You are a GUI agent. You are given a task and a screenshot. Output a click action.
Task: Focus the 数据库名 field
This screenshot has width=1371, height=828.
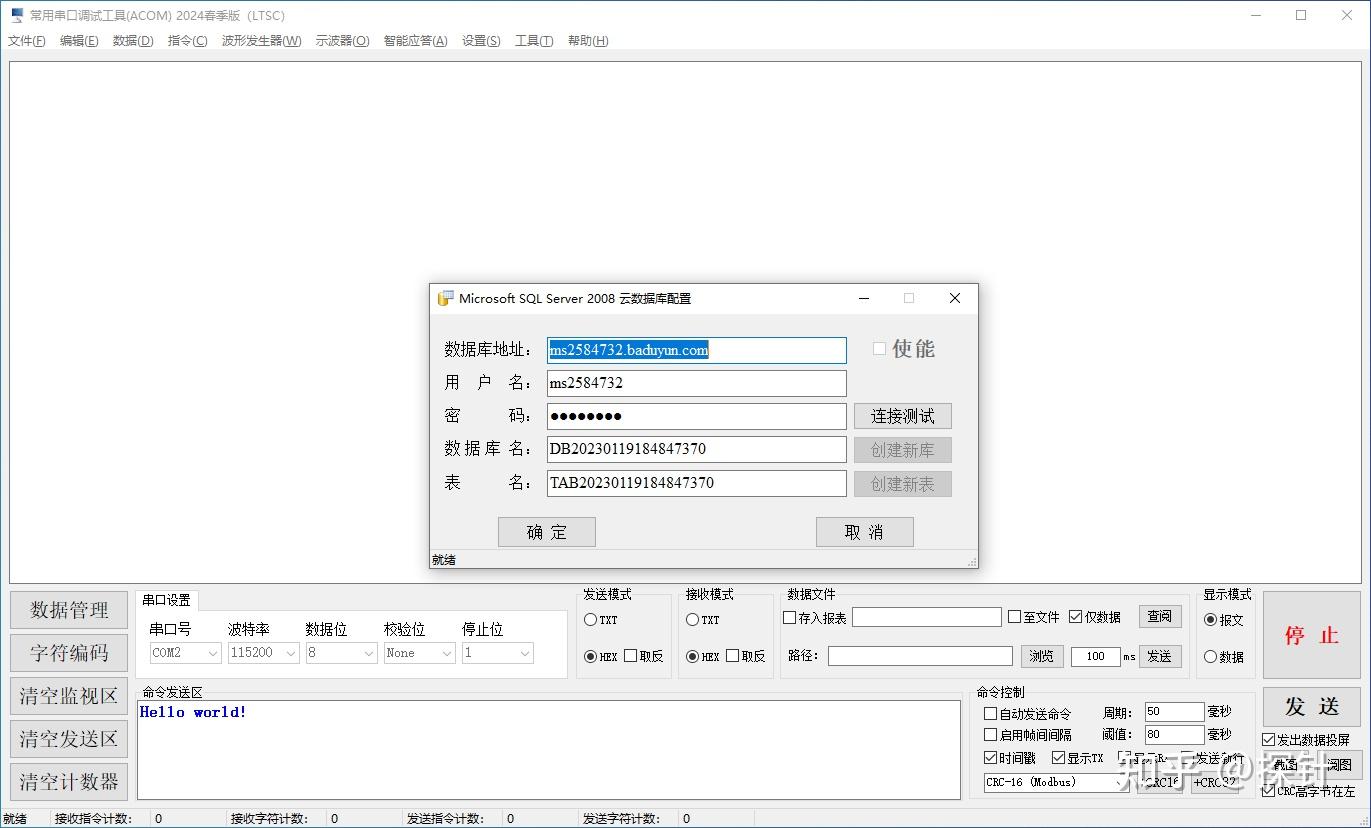click(697, 450)
